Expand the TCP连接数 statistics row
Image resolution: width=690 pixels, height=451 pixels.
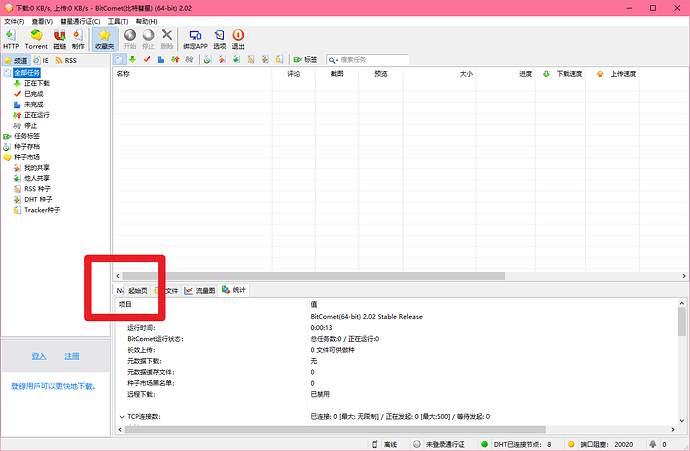122,416
